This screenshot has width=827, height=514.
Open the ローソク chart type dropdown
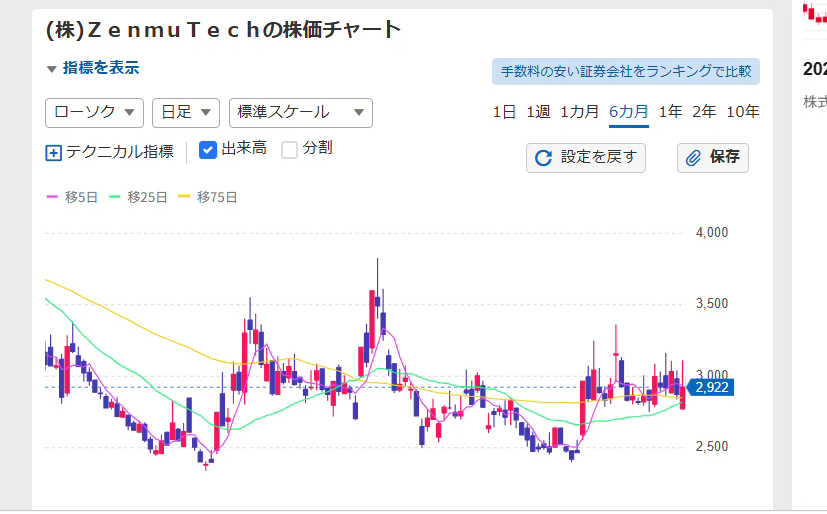click(x=94, y=113)
